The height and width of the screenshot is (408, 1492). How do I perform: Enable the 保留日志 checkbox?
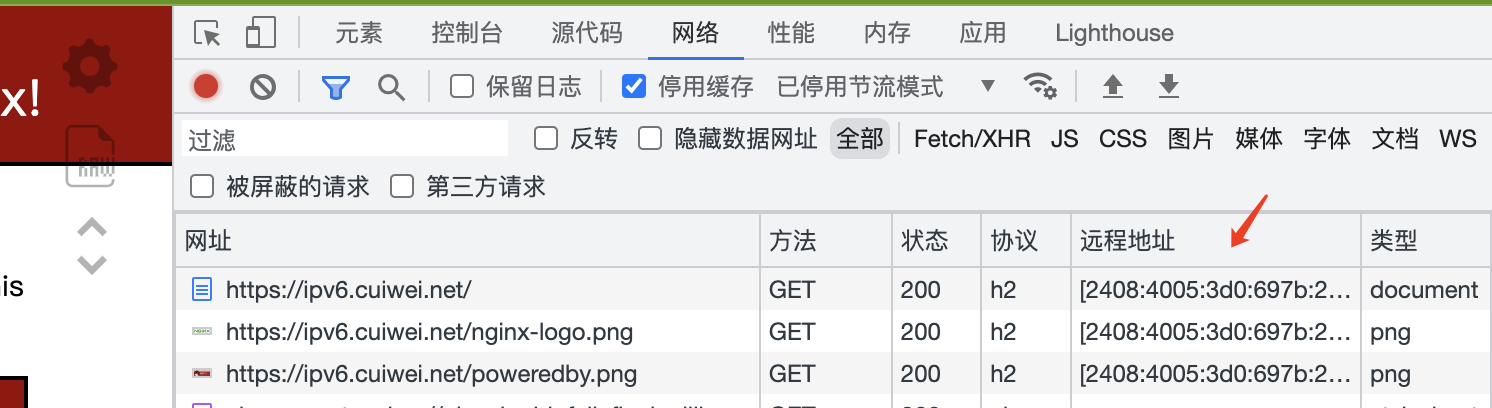tap(462, 87)
